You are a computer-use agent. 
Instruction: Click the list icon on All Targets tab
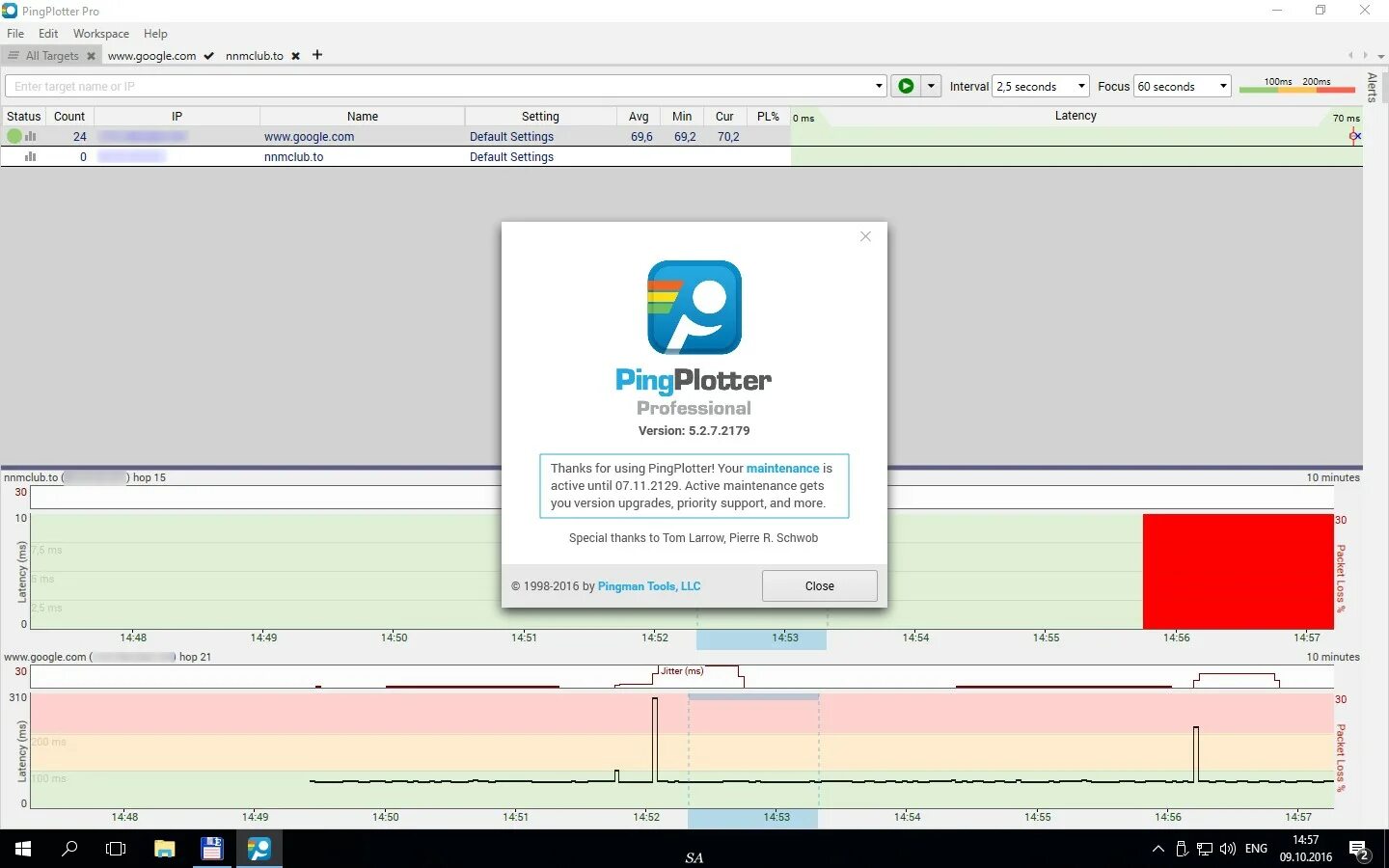(x=14, y=56)
